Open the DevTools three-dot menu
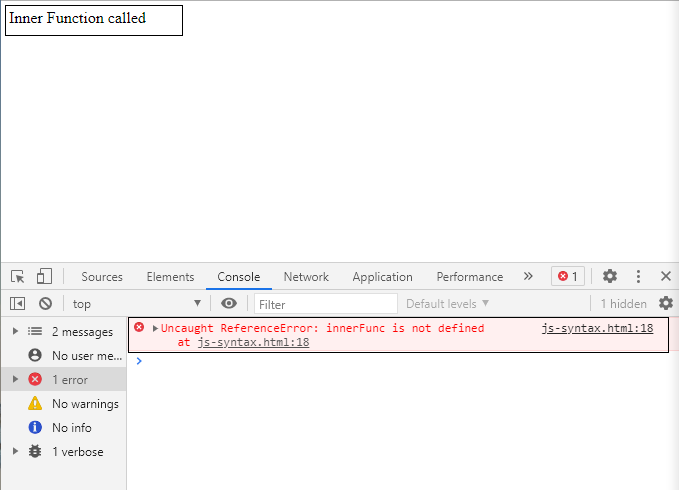Viewport: 679px width, 490px height. point(639,277)
